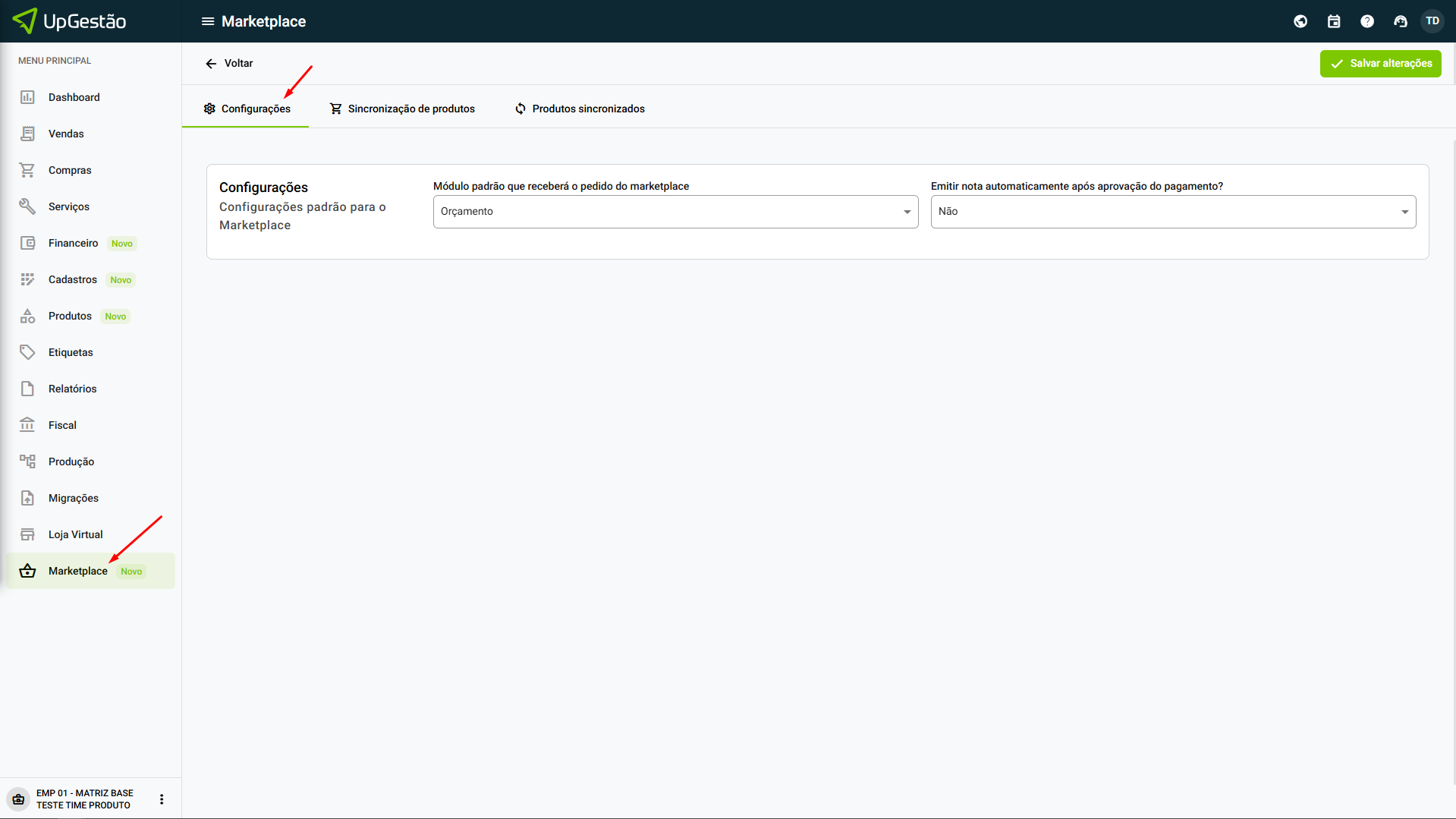Switch to Sincronização de produtos tab
The image size is (1456, 819).
[x=402, y=109]
